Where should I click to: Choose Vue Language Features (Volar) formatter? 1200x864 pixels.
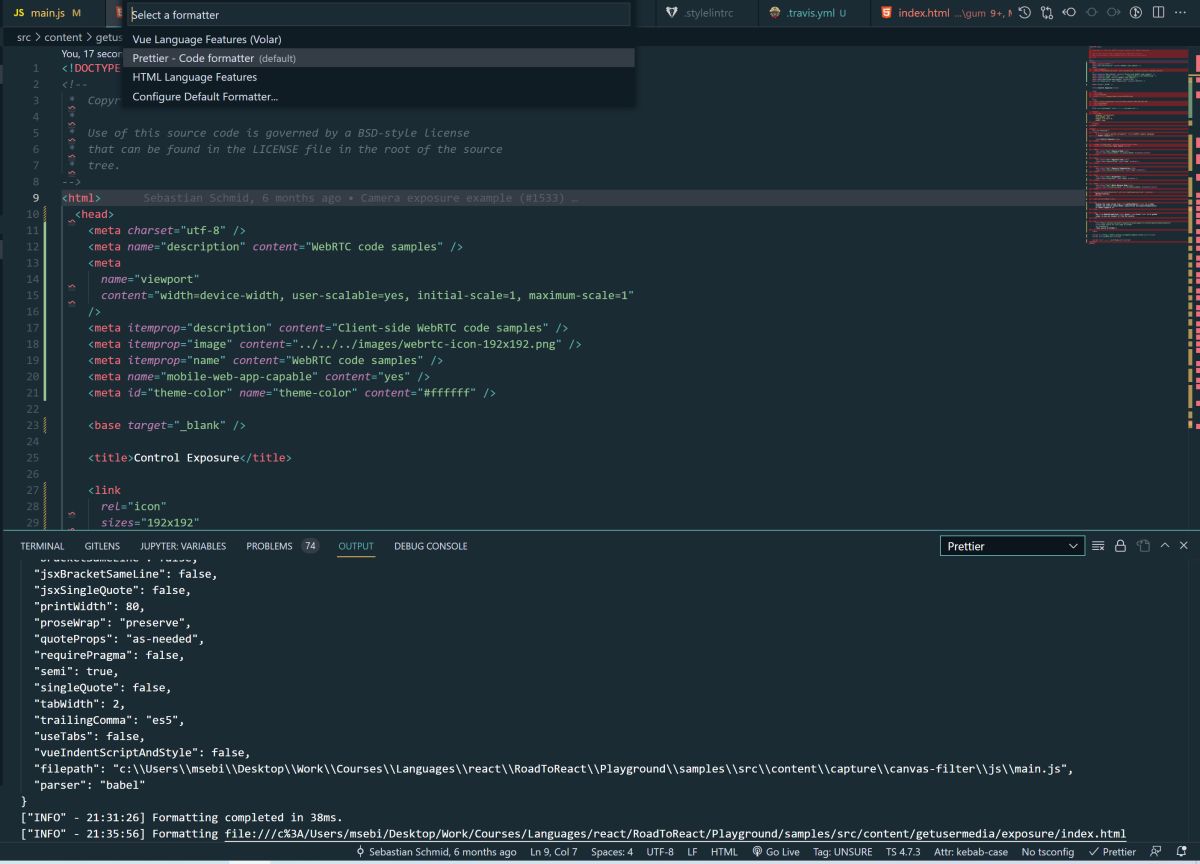coord(379,39)
